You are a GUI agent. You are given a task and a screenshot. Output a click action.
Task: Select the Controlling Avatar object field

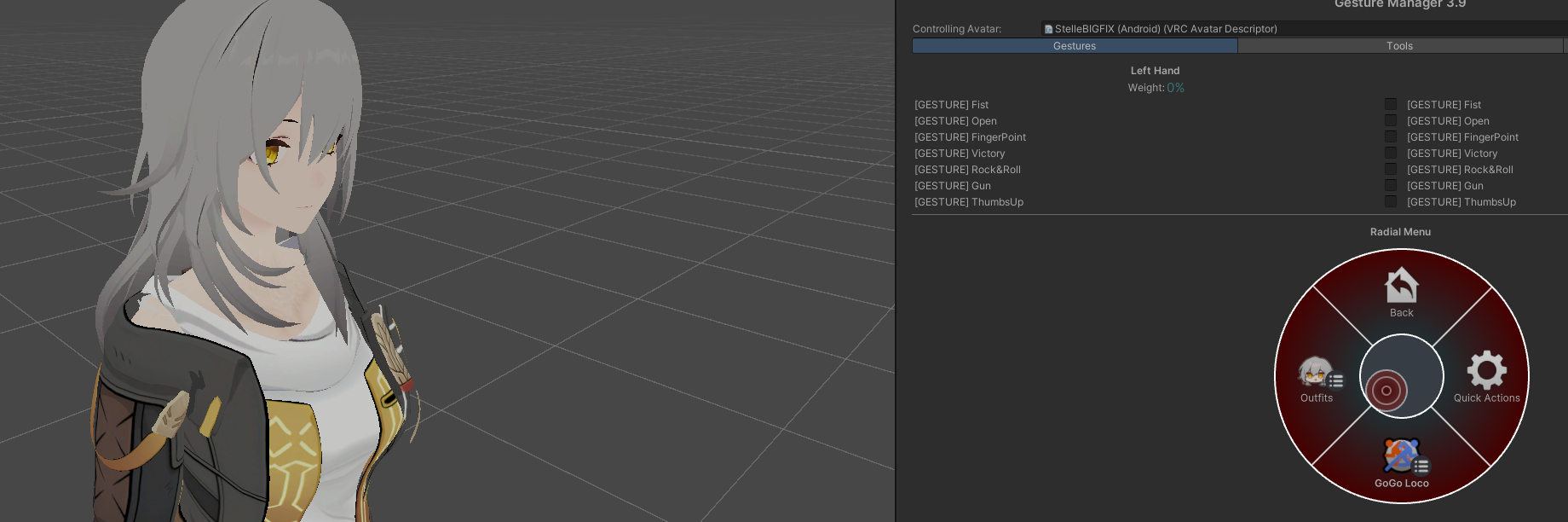(1305, 29)
